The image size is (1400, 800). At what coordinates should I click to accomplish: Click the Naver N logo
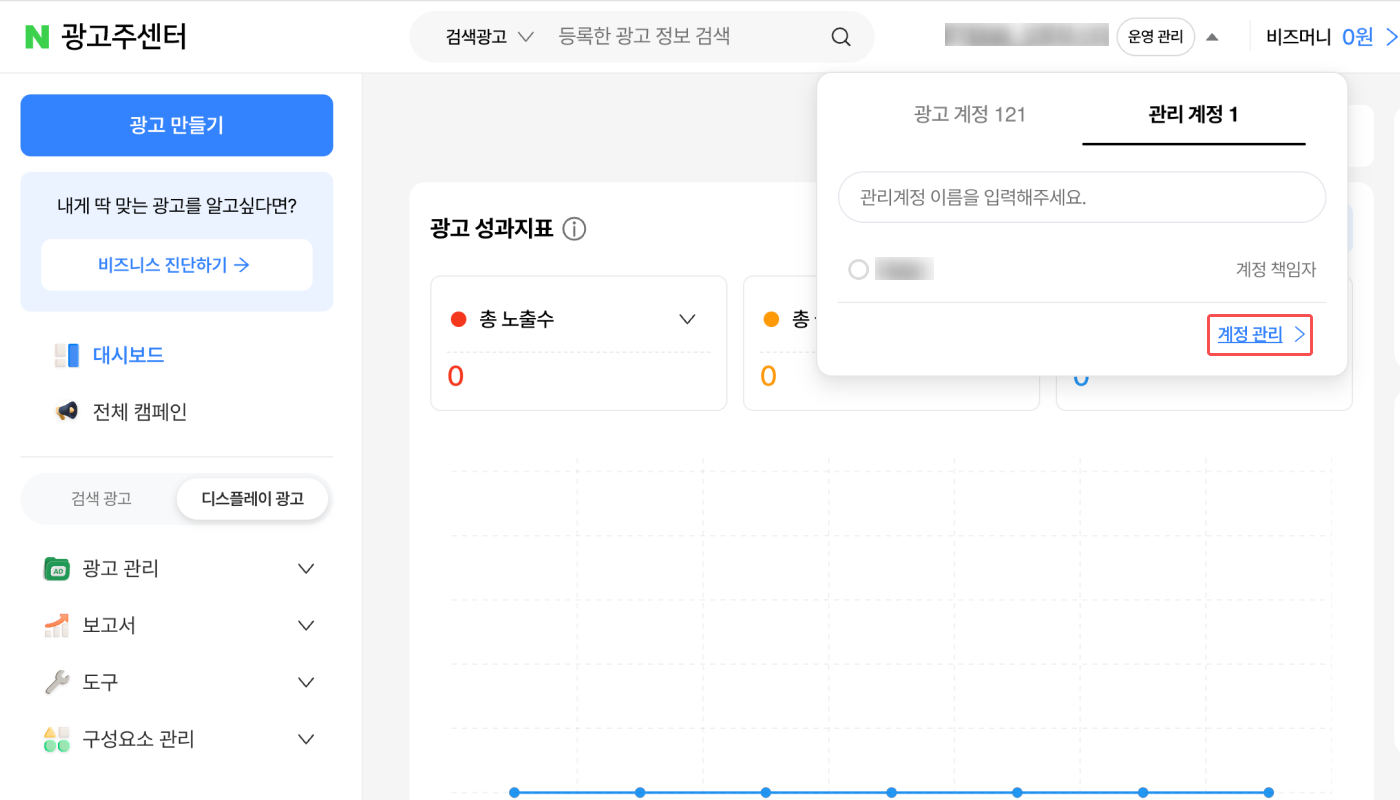click(37, 37)
